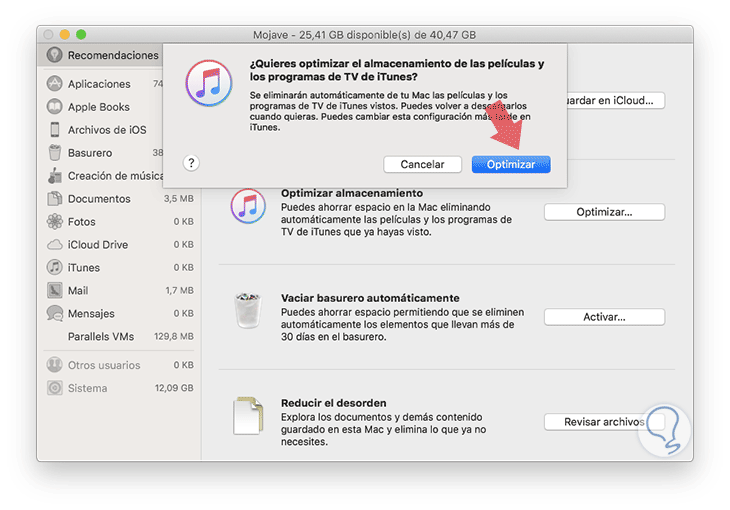Screen dimensions: 730x510
Task: Click the Basurero trash icon in sidebar
Action: (54, 152)
